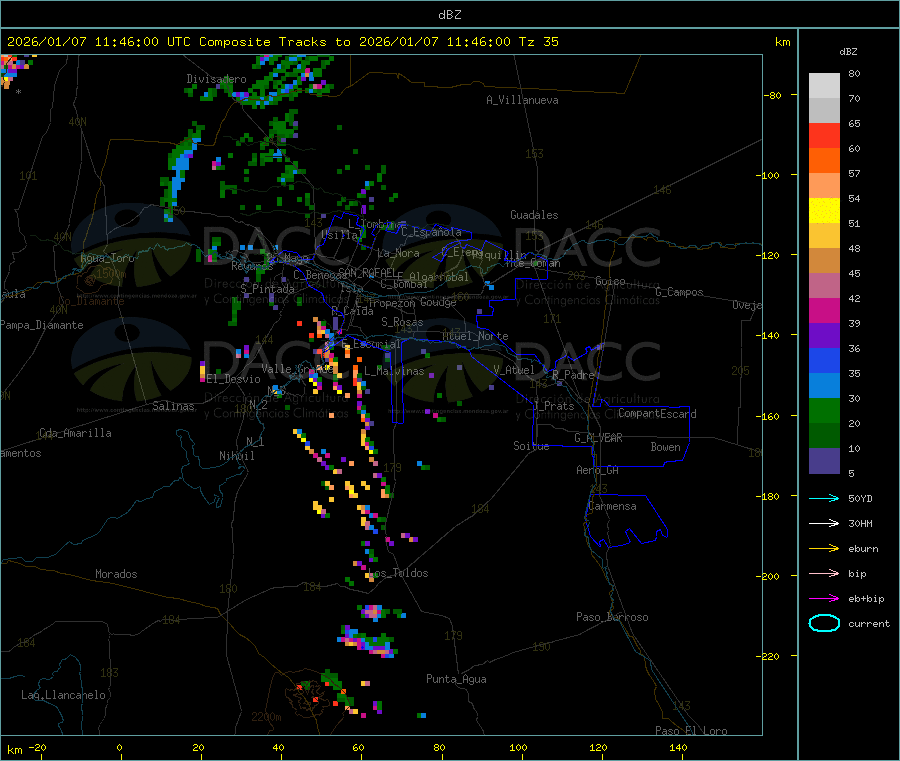Click the Lag.Llancanelo map label
The height and width of the screenshot is (761, 900).
(63, 695)
